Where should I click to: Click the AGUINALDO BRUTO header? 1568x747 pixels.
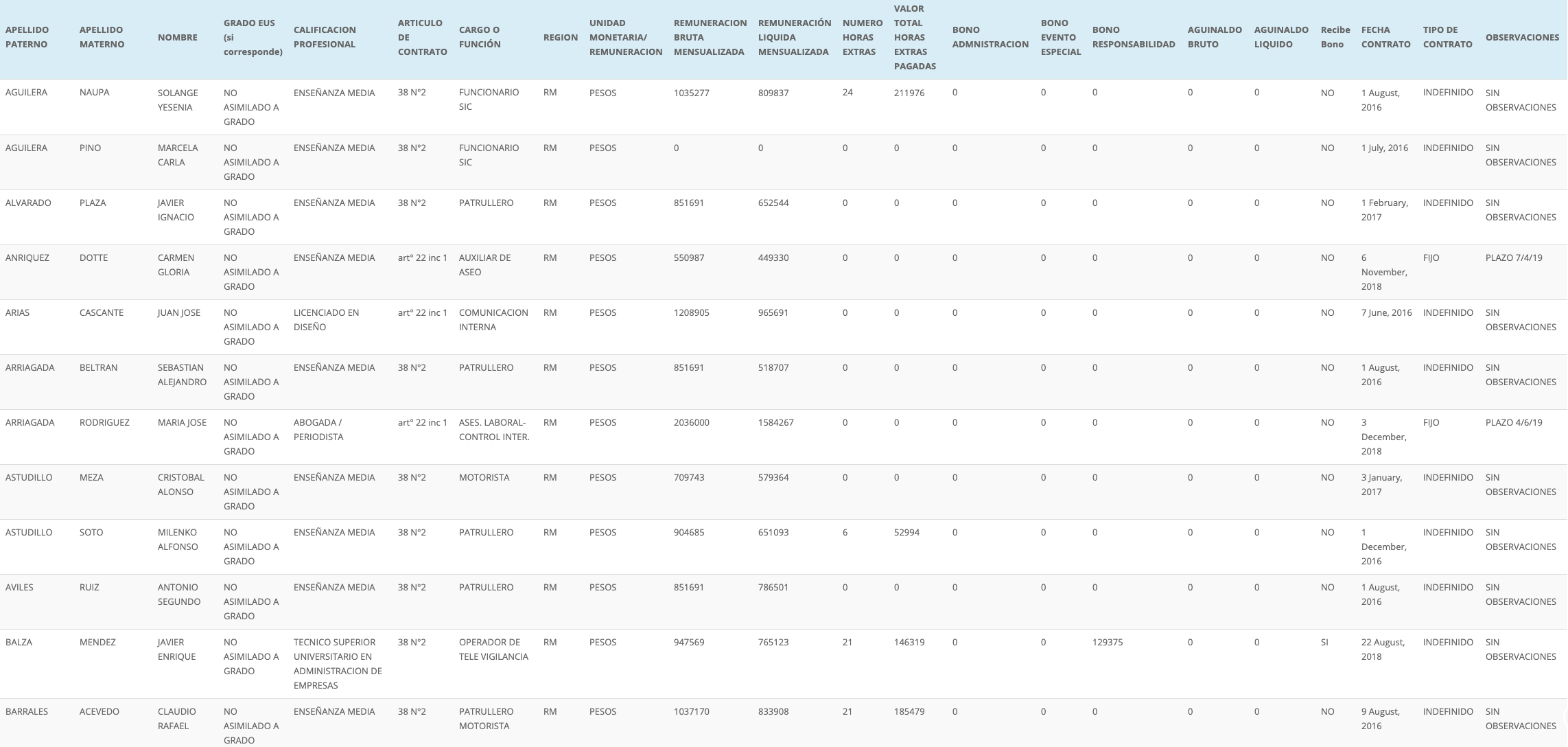(x=1215, y=37)
